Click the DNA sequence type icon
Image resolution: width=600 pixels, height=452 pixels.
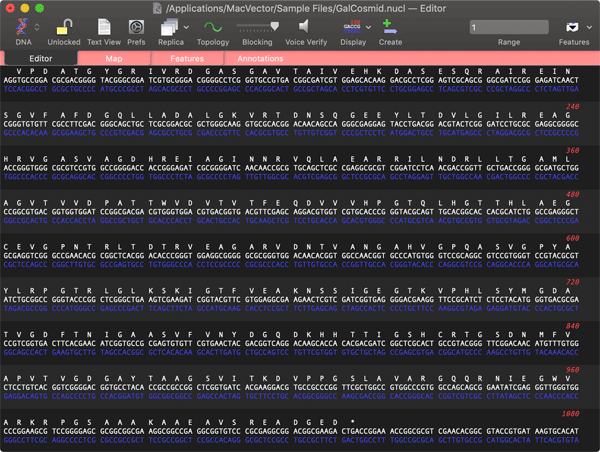pyautogui.click(x=22, y=27)
